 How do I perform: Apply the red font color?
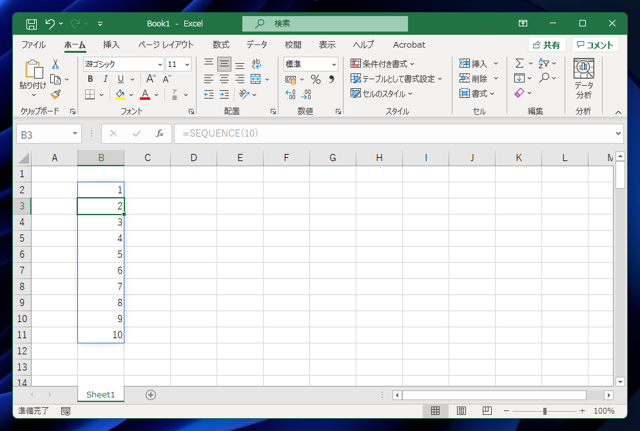tap(145, 95)
